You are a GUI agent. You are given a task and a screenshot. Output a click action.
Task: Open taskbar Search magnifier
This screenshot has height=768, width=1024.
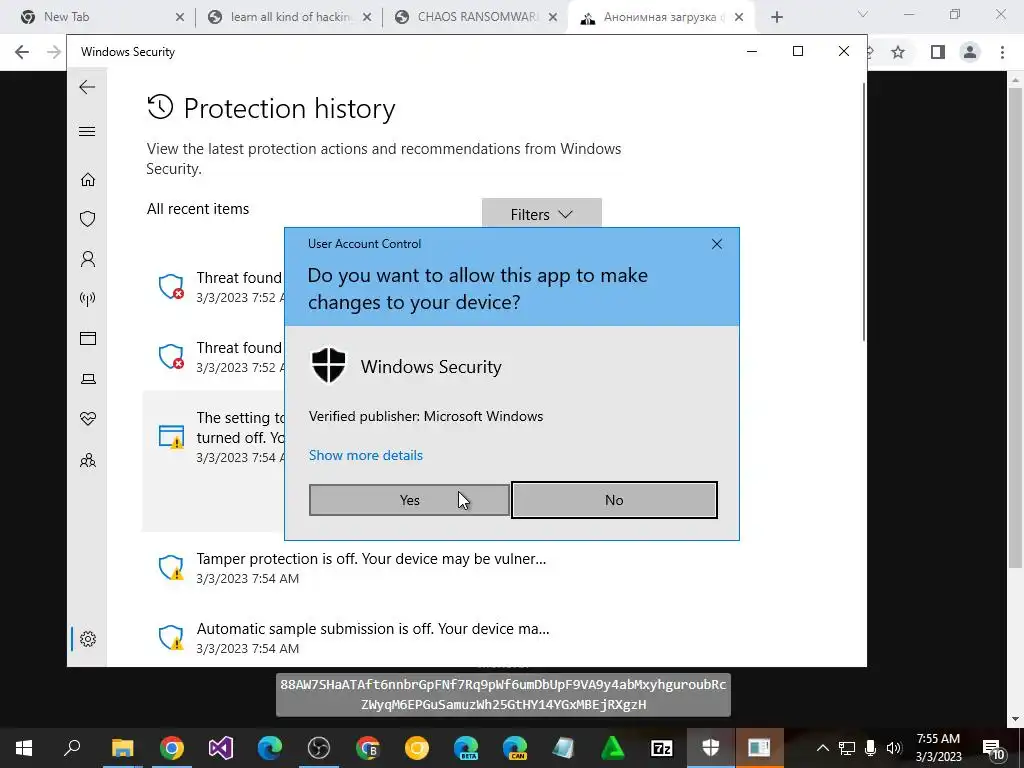pyautogui.click(x=72, y=748)
